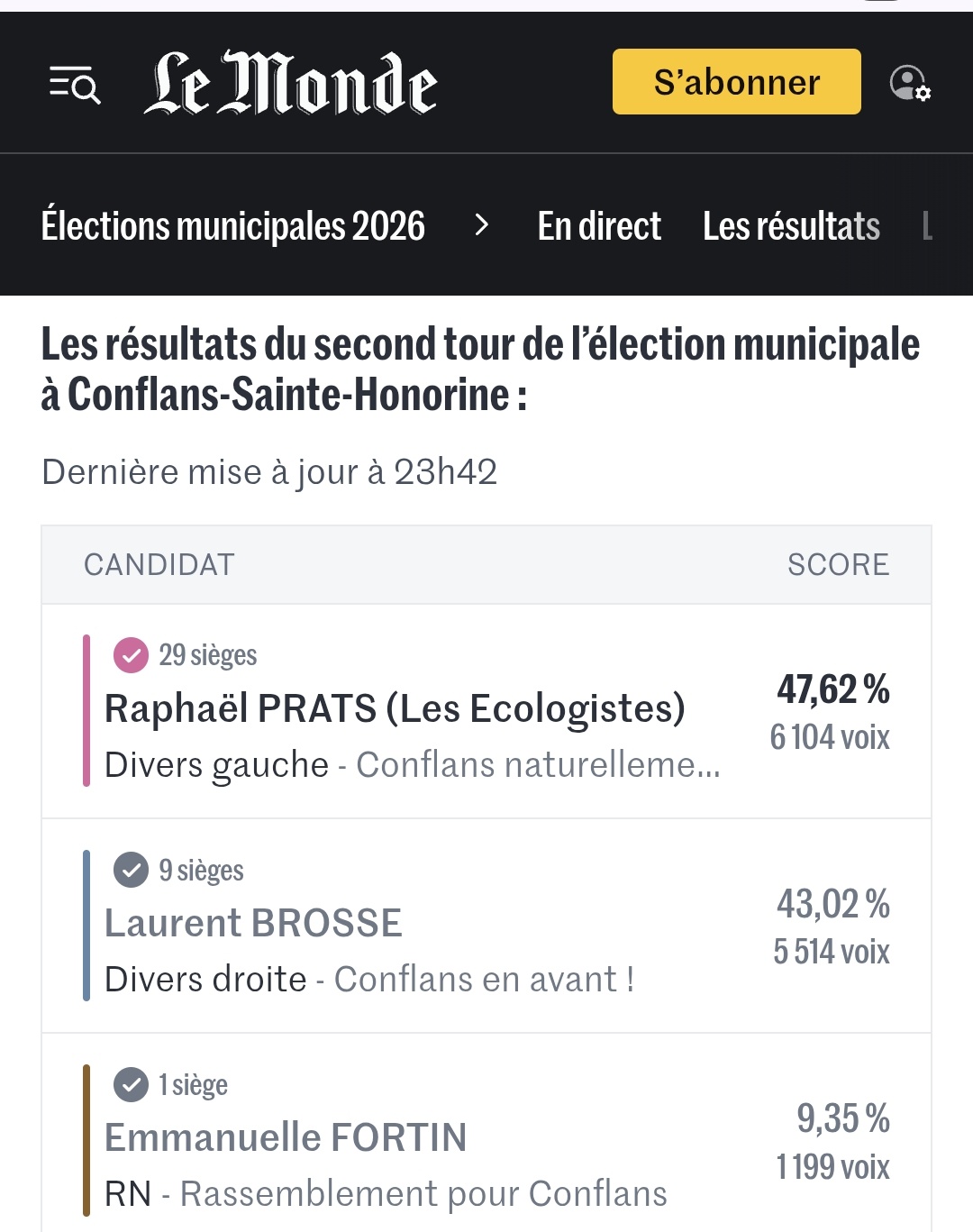Click the chevron after Élections municipales 2026
This screenshot has width=973, height=1232.
pyautogui.click(x=482, y=225)
